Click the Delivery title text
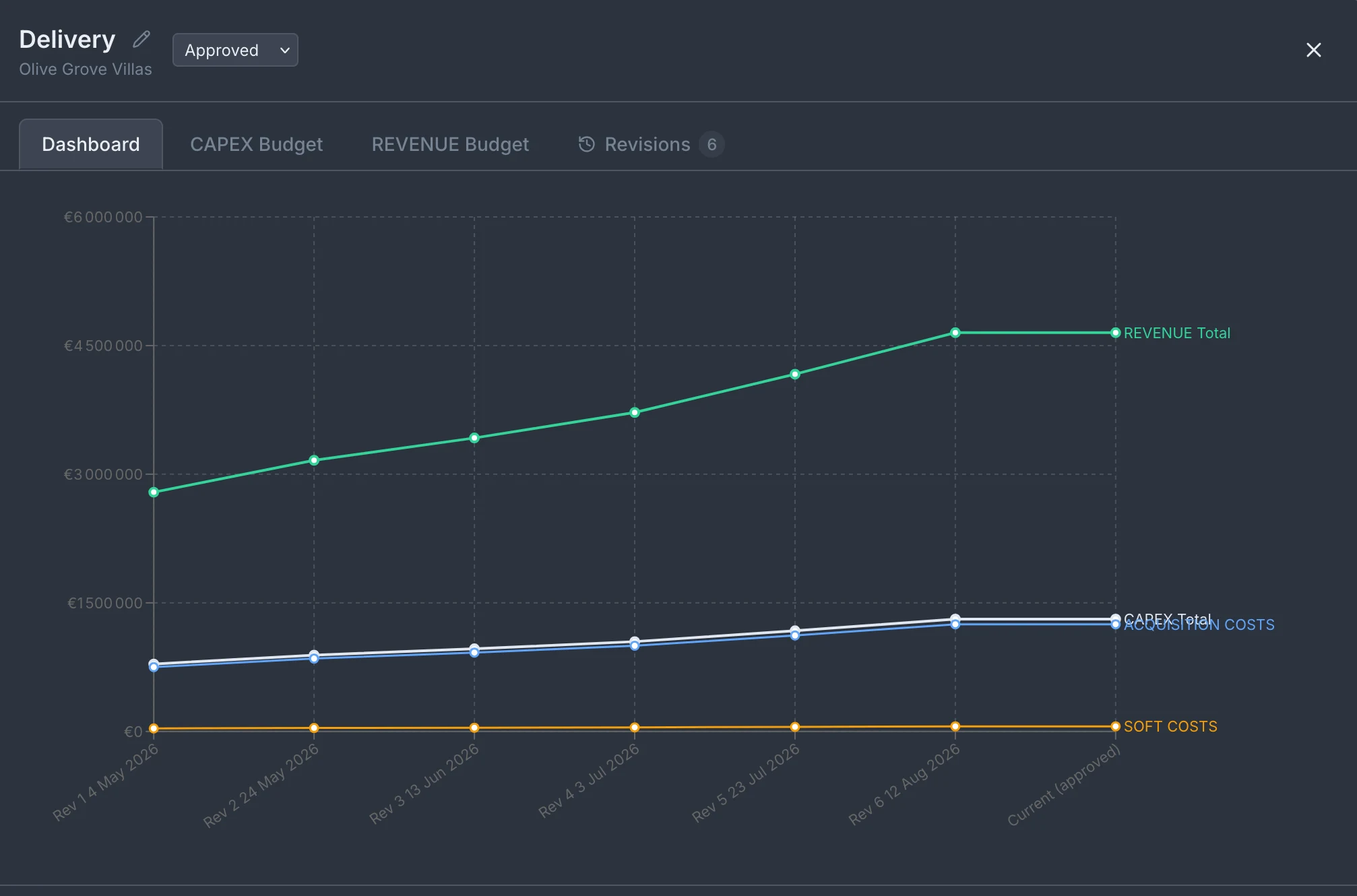This screenshot has height=896, width=1357. click(67, 40)
